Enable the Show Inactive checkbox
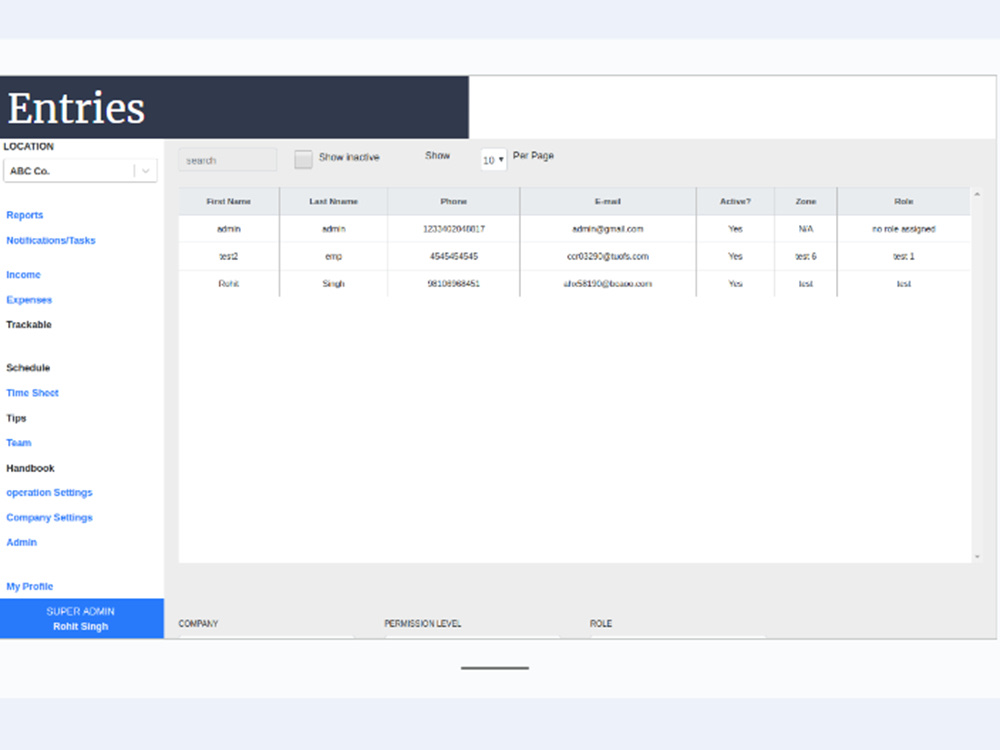This screenshot has width=1000, height=750. tap(303, 158)
